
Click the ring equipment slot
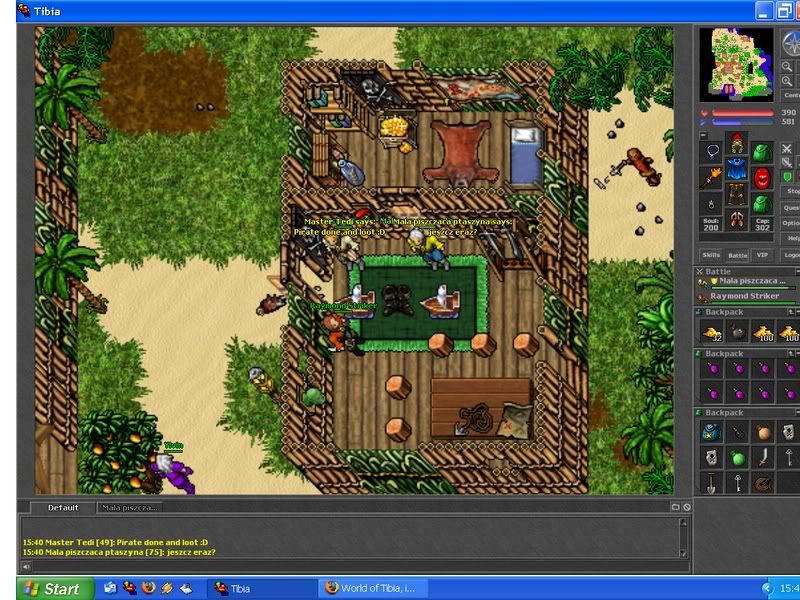[712, 204]
